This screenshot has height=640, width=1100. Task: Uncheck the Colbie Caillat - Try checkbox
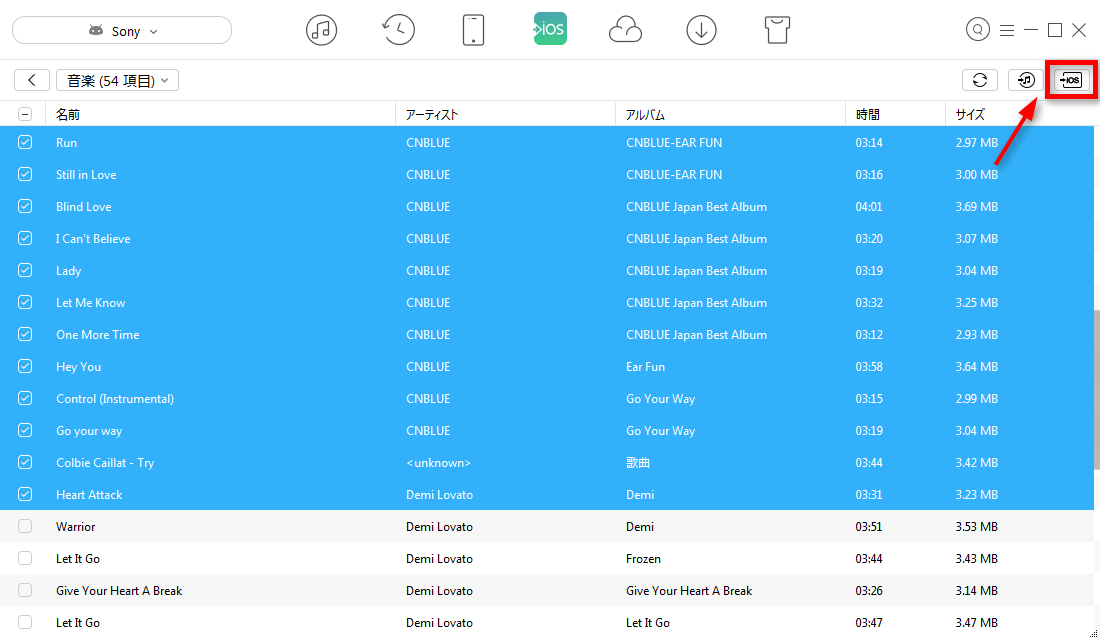pyautogui.click(x=25, y=462)
